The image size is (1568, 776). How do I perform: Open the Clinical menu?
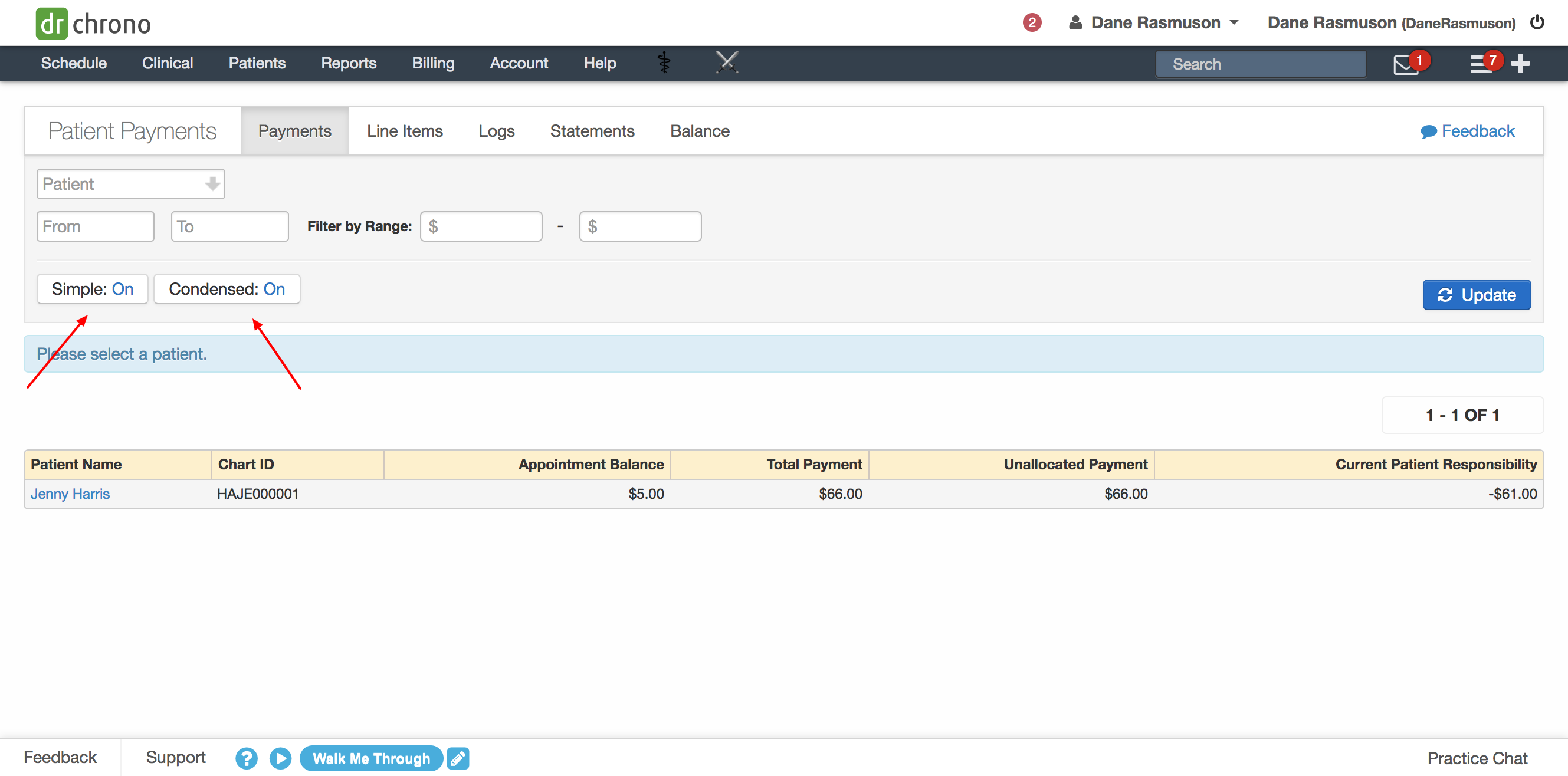[x=168, y=63]
